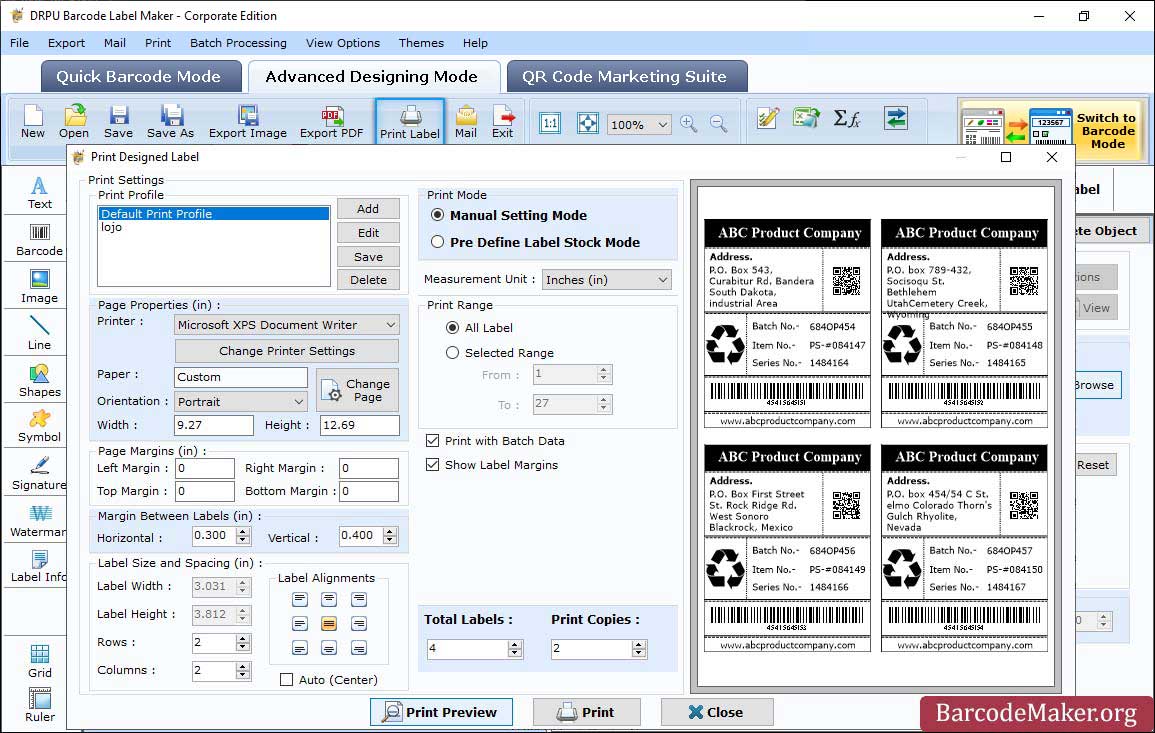Open a file using the Open icon
1155x733 pixels.
[x=74, y=122]
